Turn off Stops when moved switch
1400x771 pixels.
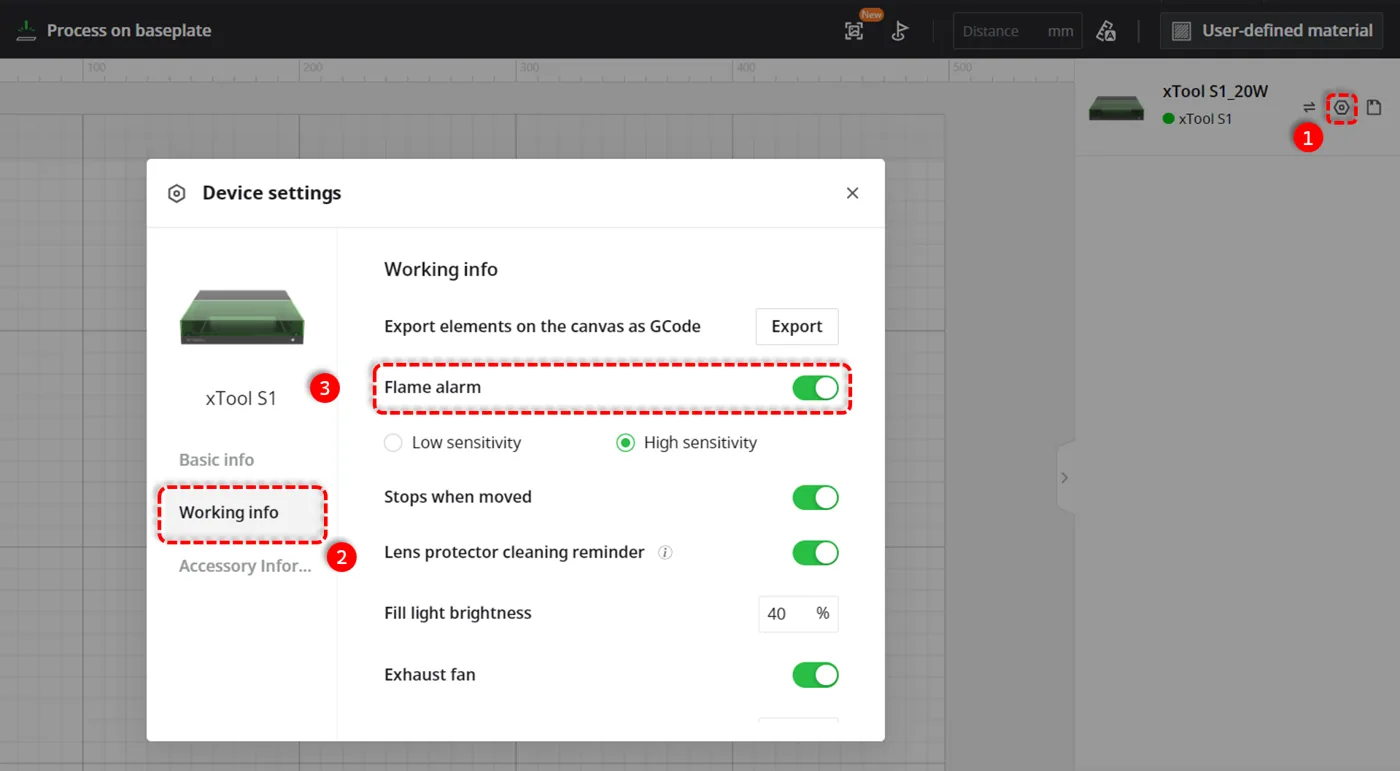[816, 497]
